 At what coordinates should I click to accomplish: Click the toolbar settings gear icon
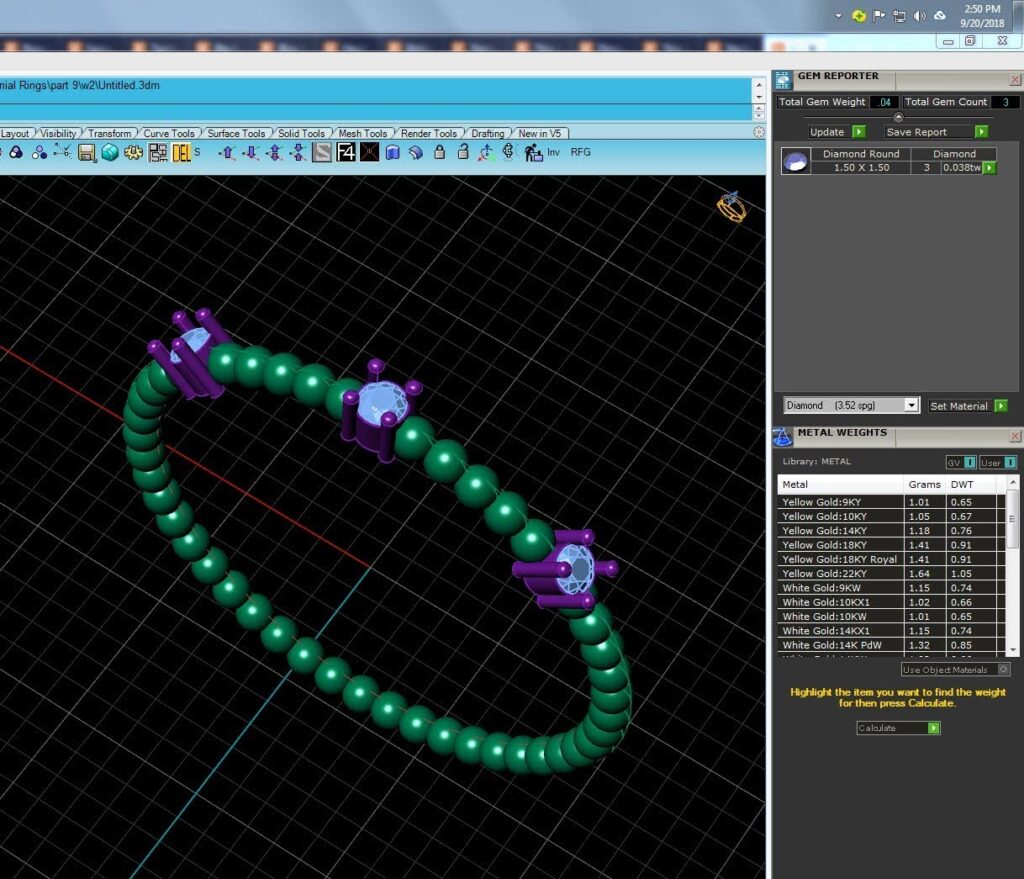coord(758,133)
